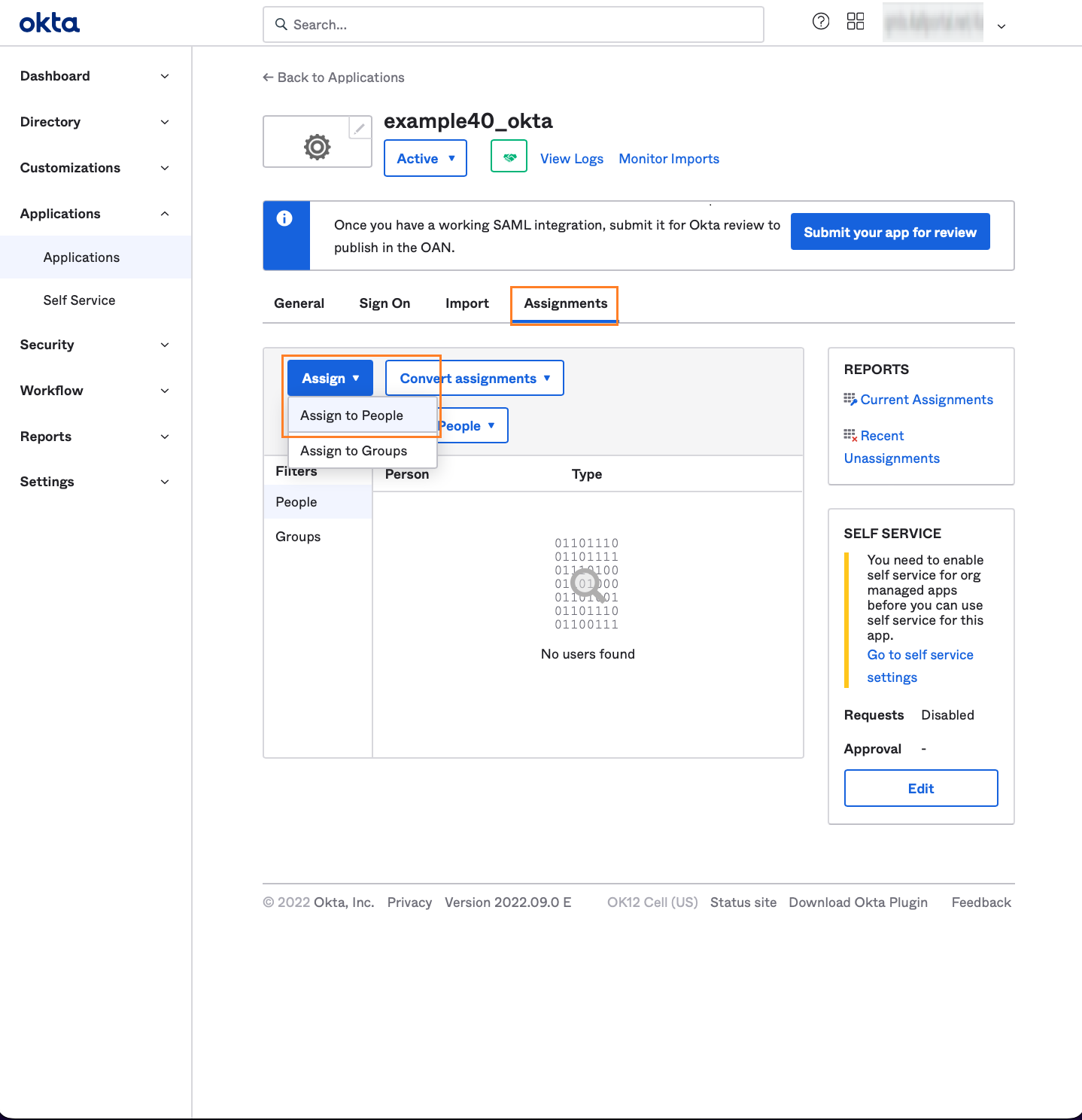Click the green handshake icon button
The width and height of the screenshot is (1082, 1120).
tap(509, 157)
